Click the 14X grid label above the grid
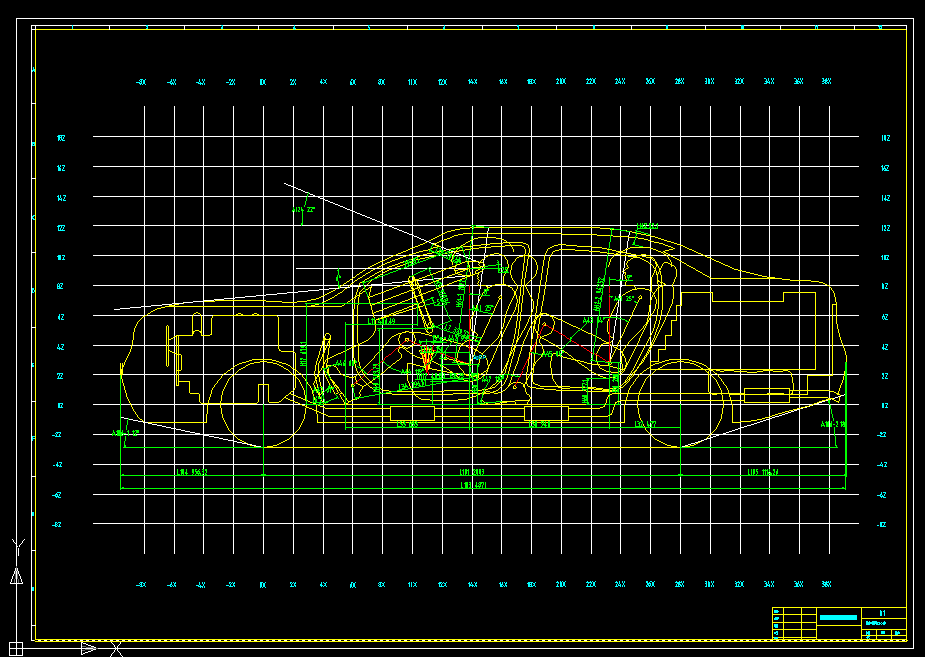The height and width of the screenshot is (657, 925). pyautogui.click(x=473, y=82)
